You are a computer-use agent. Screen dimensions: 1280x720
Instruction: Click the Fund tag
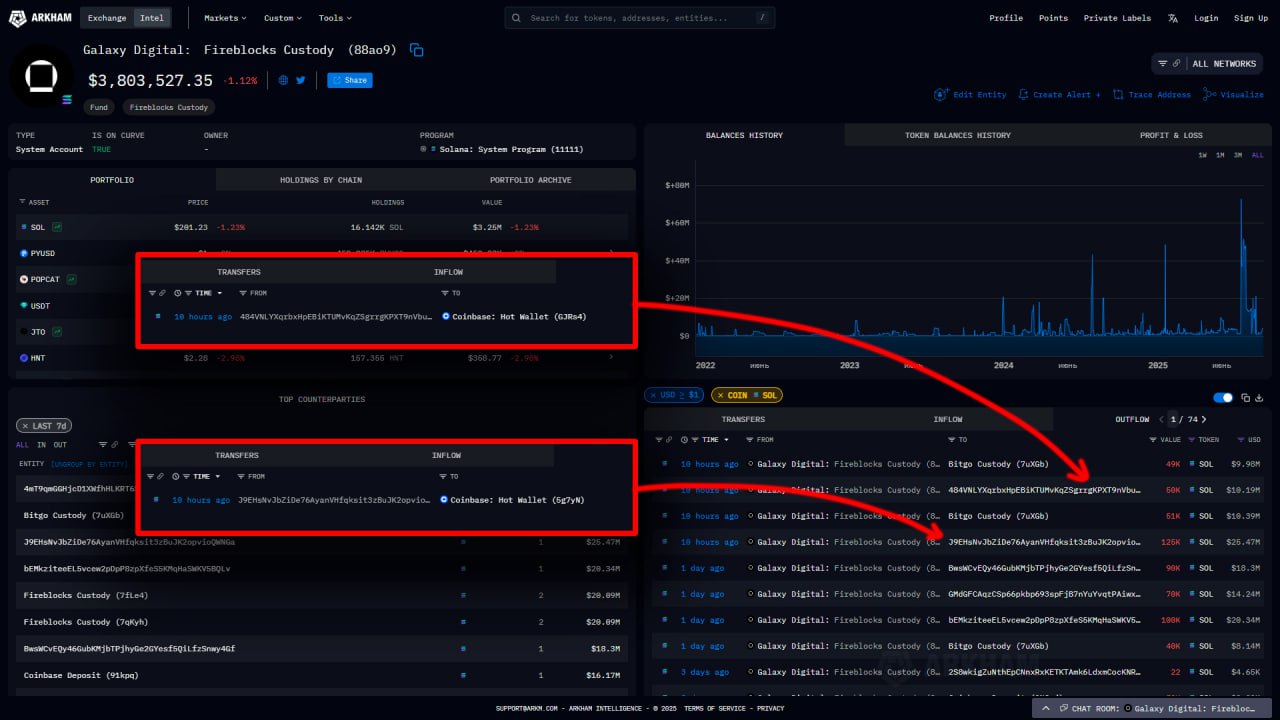pos(99,107)
